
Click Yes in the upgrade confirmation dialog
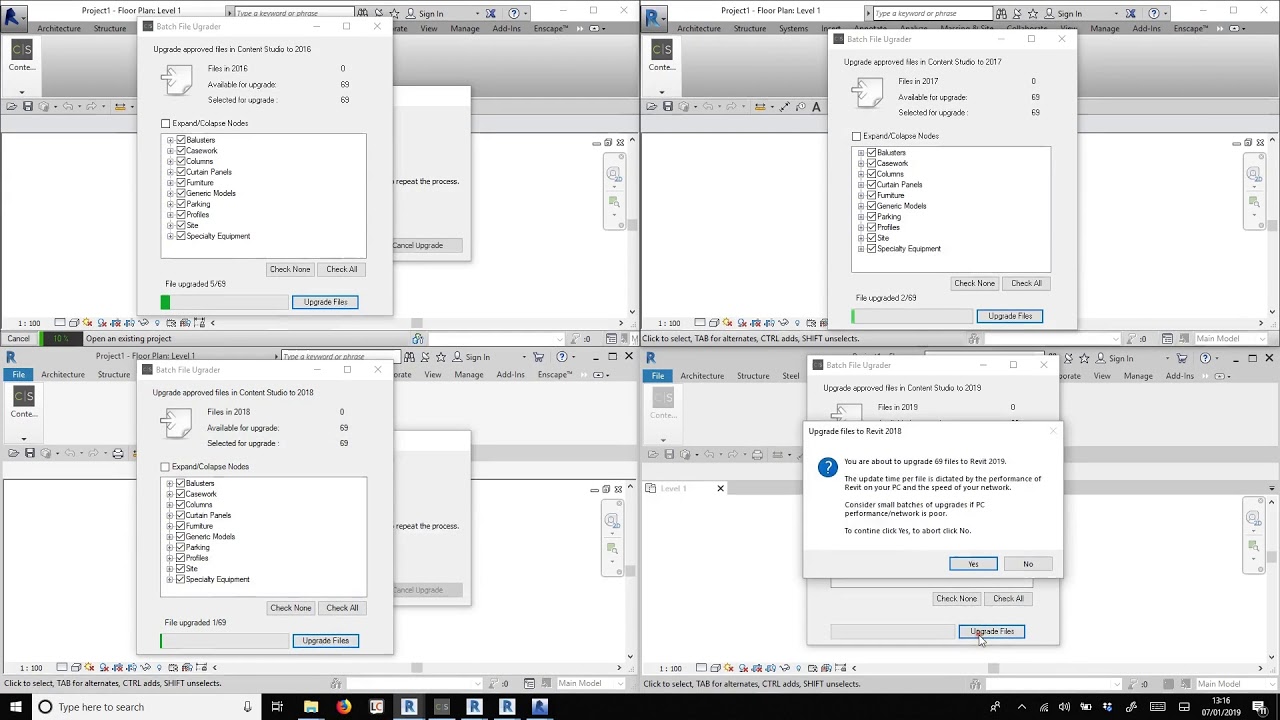click(973, 564)
